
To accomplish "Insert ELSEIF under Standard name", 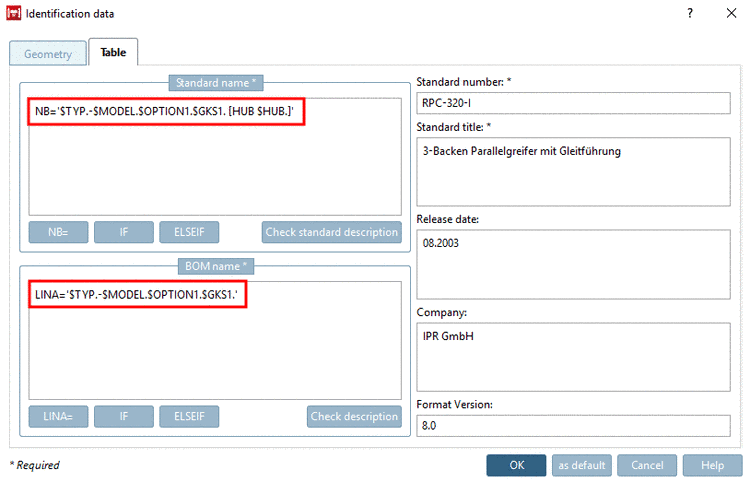I will [x=188, y=232].
